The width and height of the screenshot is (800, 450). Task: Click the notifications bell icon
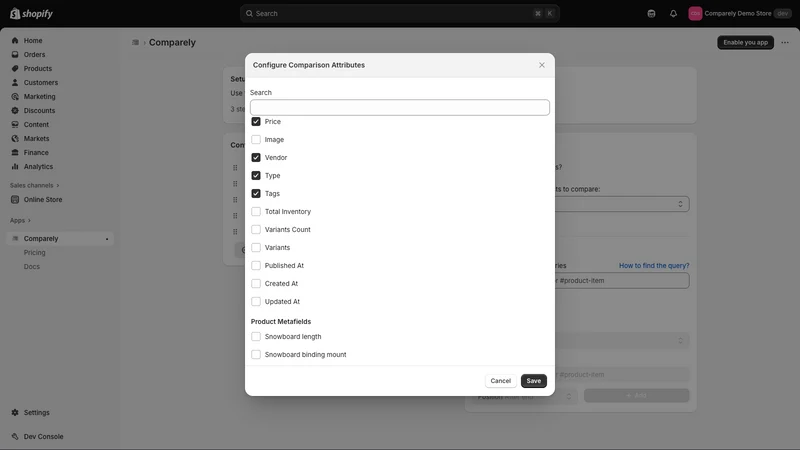(673, 14)
